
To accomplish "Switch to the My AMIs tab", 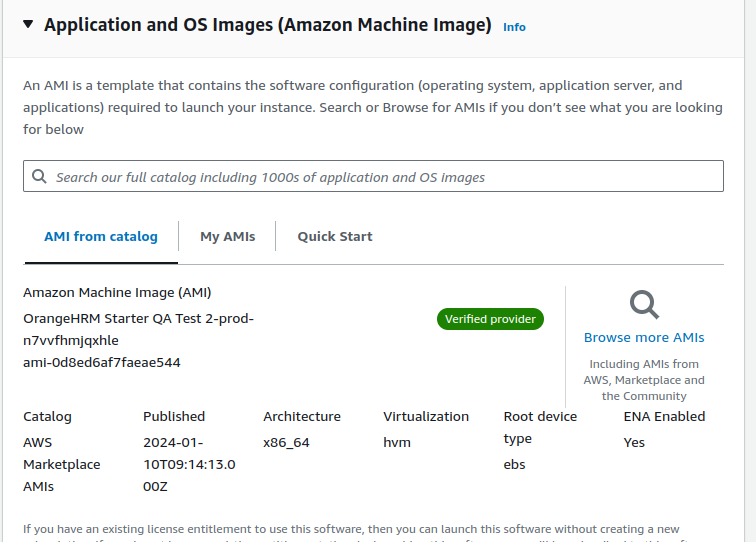I will tap(228, 236).
